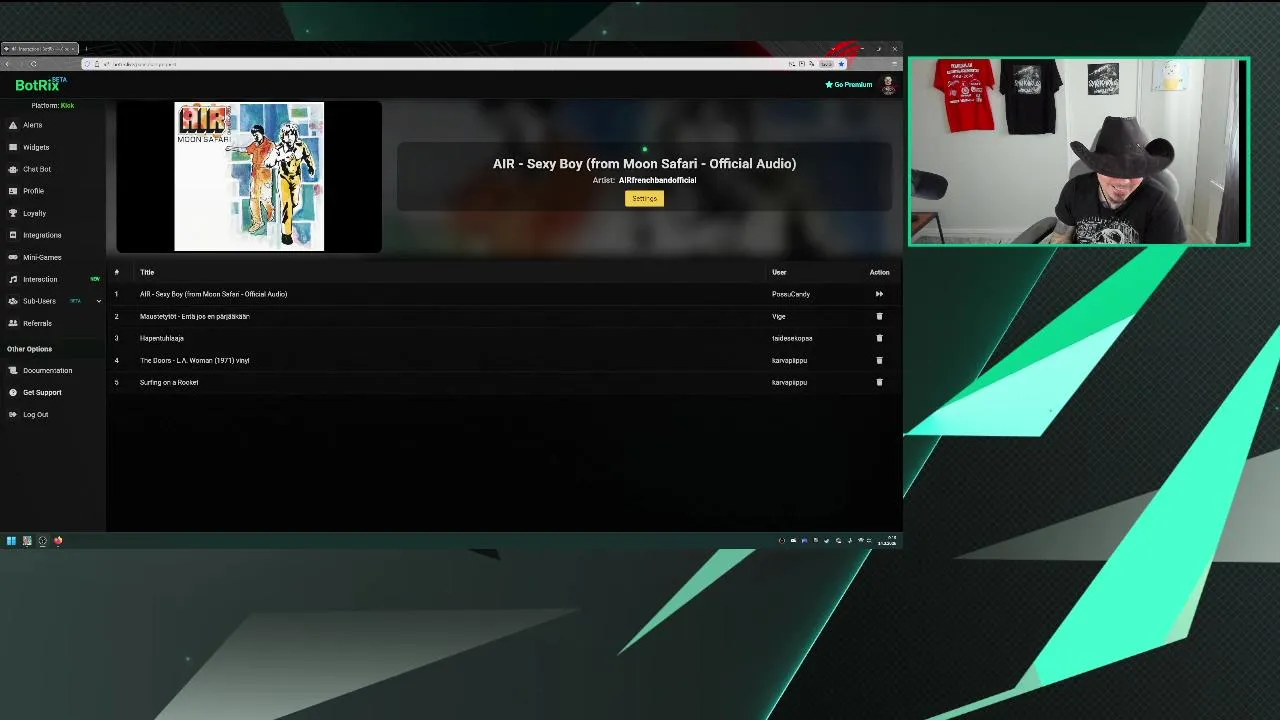The height and width of the screenshot is (720, 1280).
Task: Open a new browser tab
Action: [x=86, y=48]
